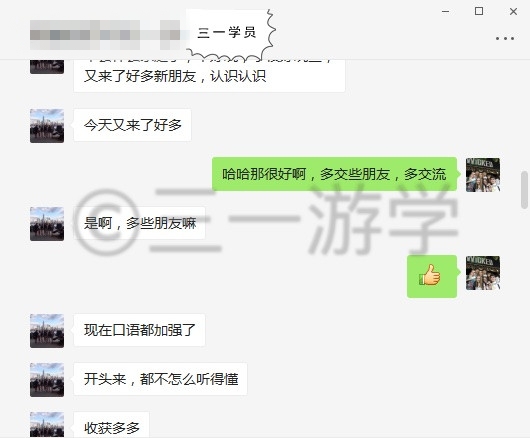Screen dimensions: 530x438
Task: Click sender avatar beside 今天又来了好多
Action: click(47, 126)
